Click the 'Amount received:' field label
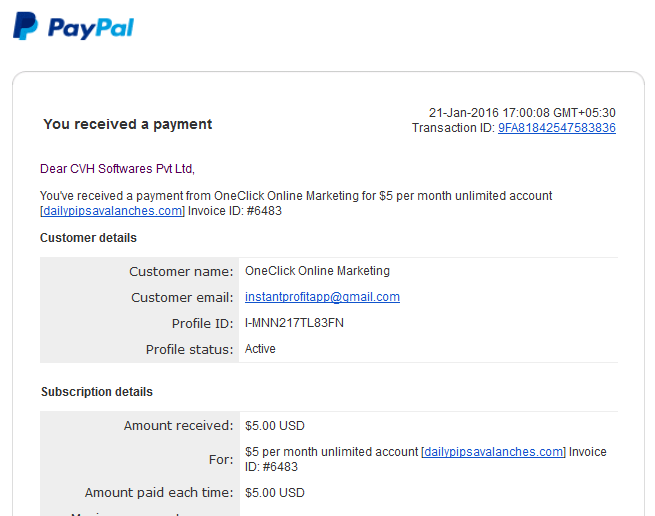Screen dimensions: 655x516 (178, 425)
